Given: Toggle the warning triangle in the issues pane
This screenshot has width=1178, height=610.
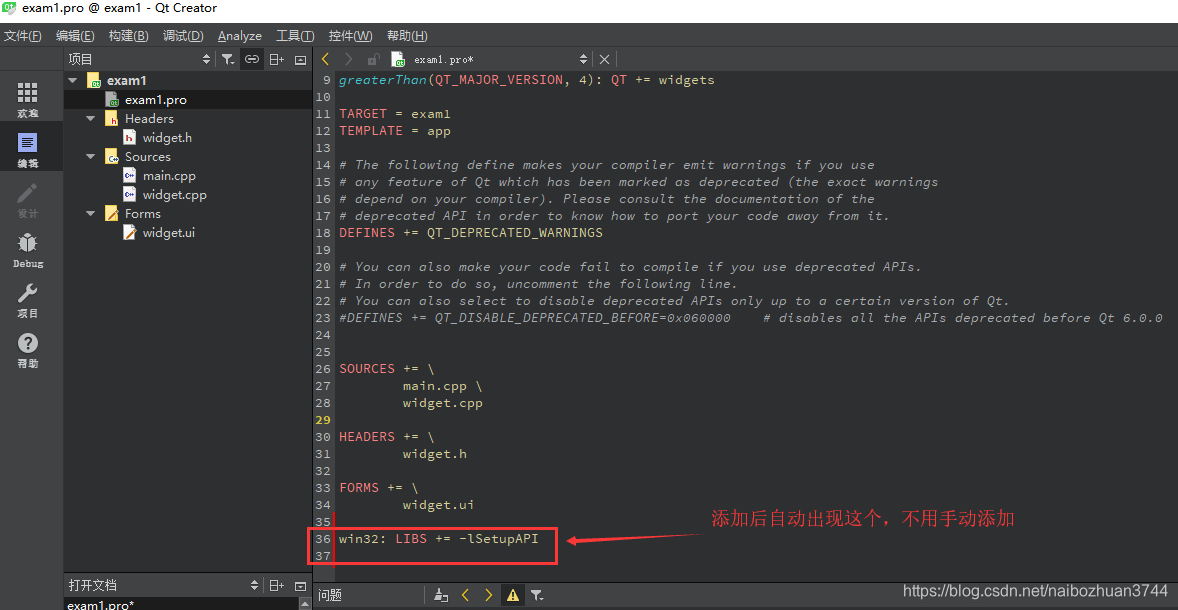Looking at the screenshot, I should [x=513, y=594].
